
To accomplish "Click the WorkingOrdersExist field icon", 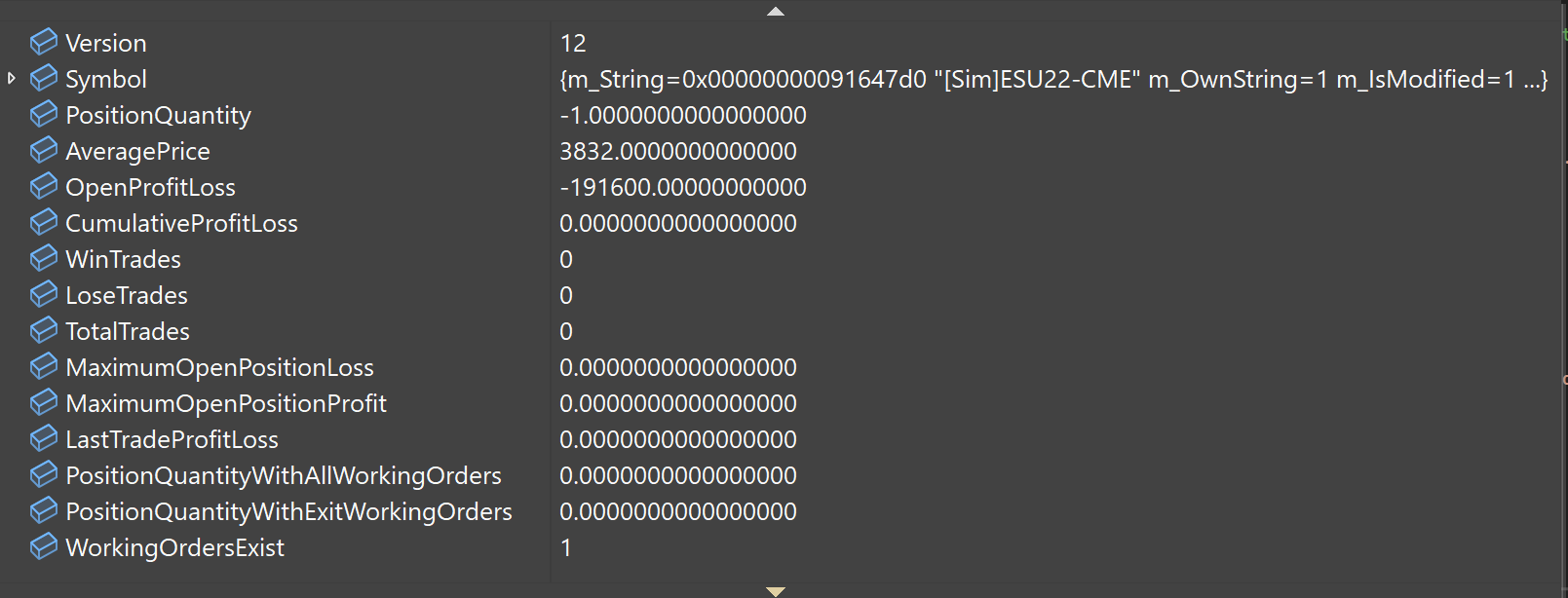I will (44, 546).
